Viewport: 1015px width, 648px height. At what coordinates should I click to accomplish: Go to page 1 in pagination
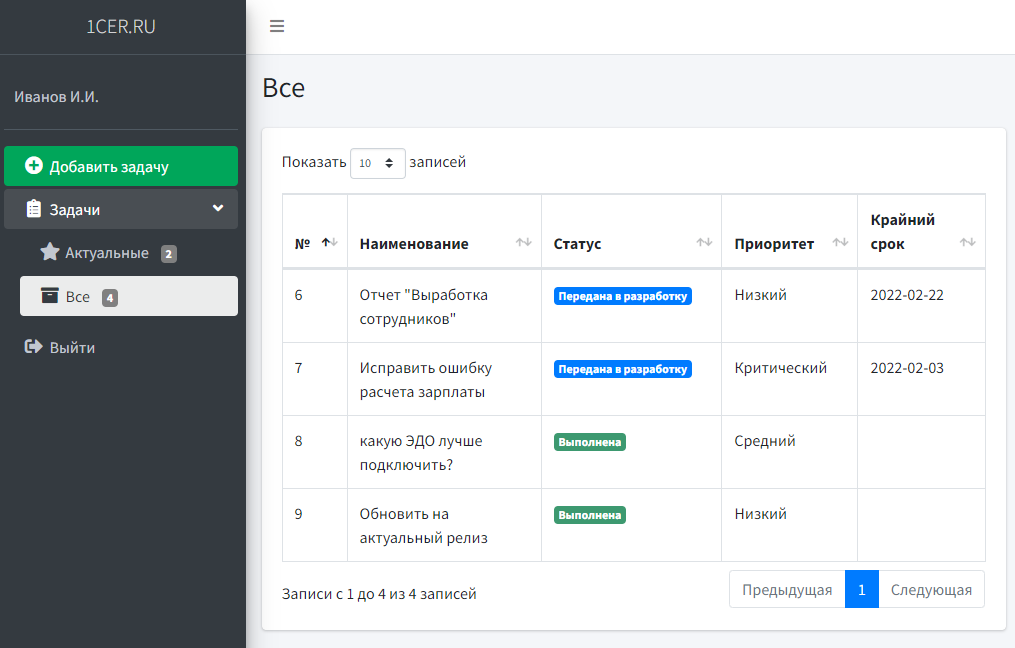click(861, 589)
